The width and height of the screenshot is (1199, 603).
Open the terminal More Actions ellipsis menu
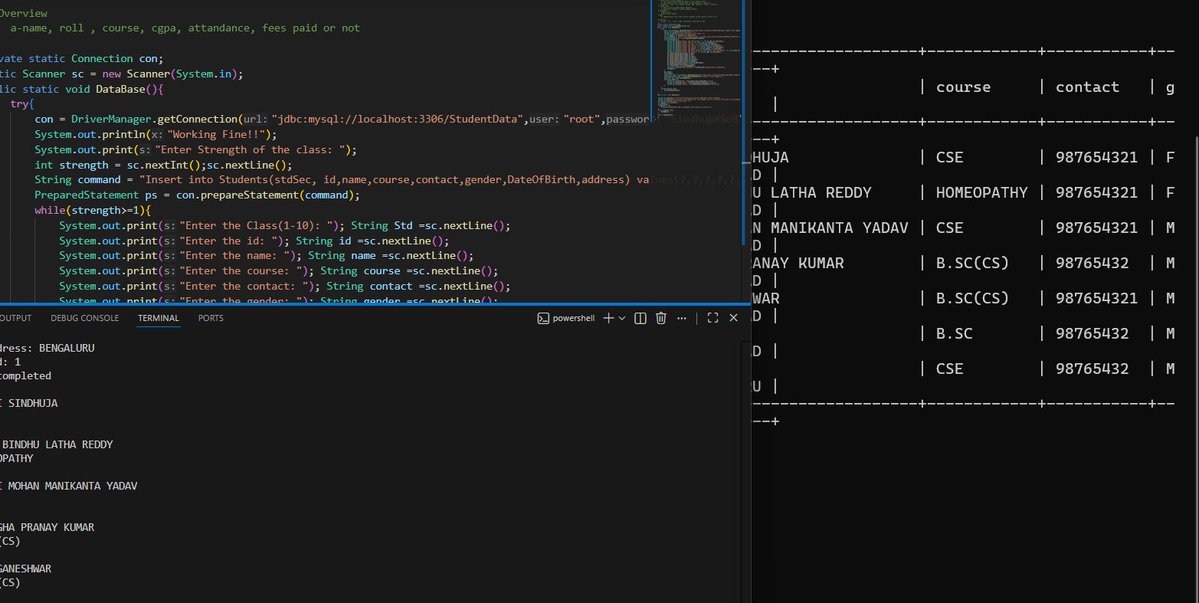click(681, 318)
